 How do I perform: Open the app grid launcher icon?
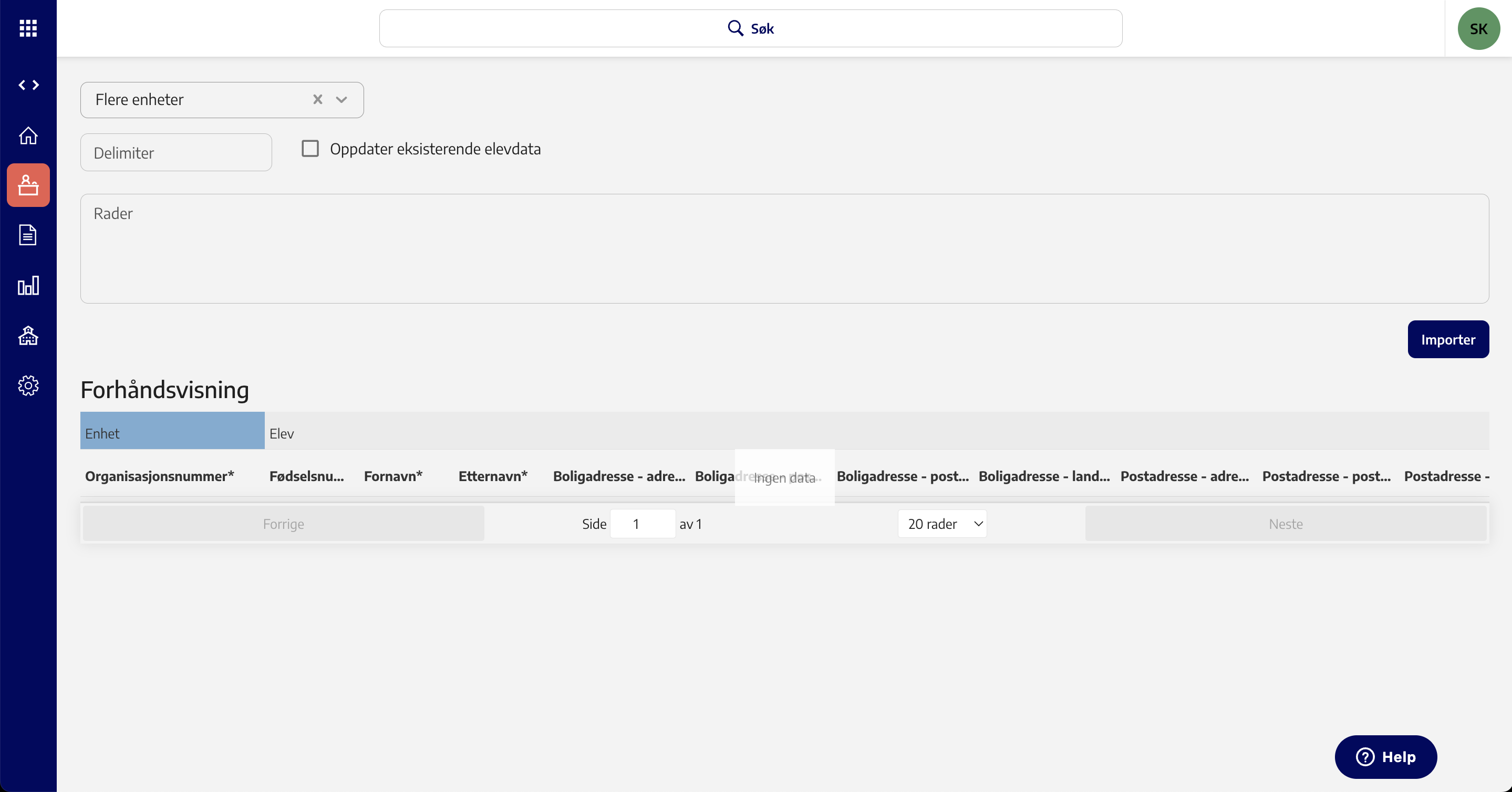click(x=28, y=28)
